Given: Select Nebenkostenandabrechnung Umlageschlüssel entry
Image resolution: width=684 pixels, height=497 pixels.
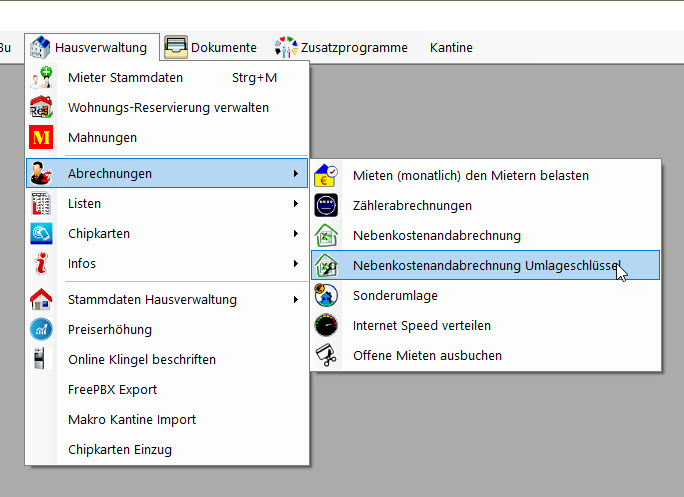Looking at the screenshot, I should 486,265.
